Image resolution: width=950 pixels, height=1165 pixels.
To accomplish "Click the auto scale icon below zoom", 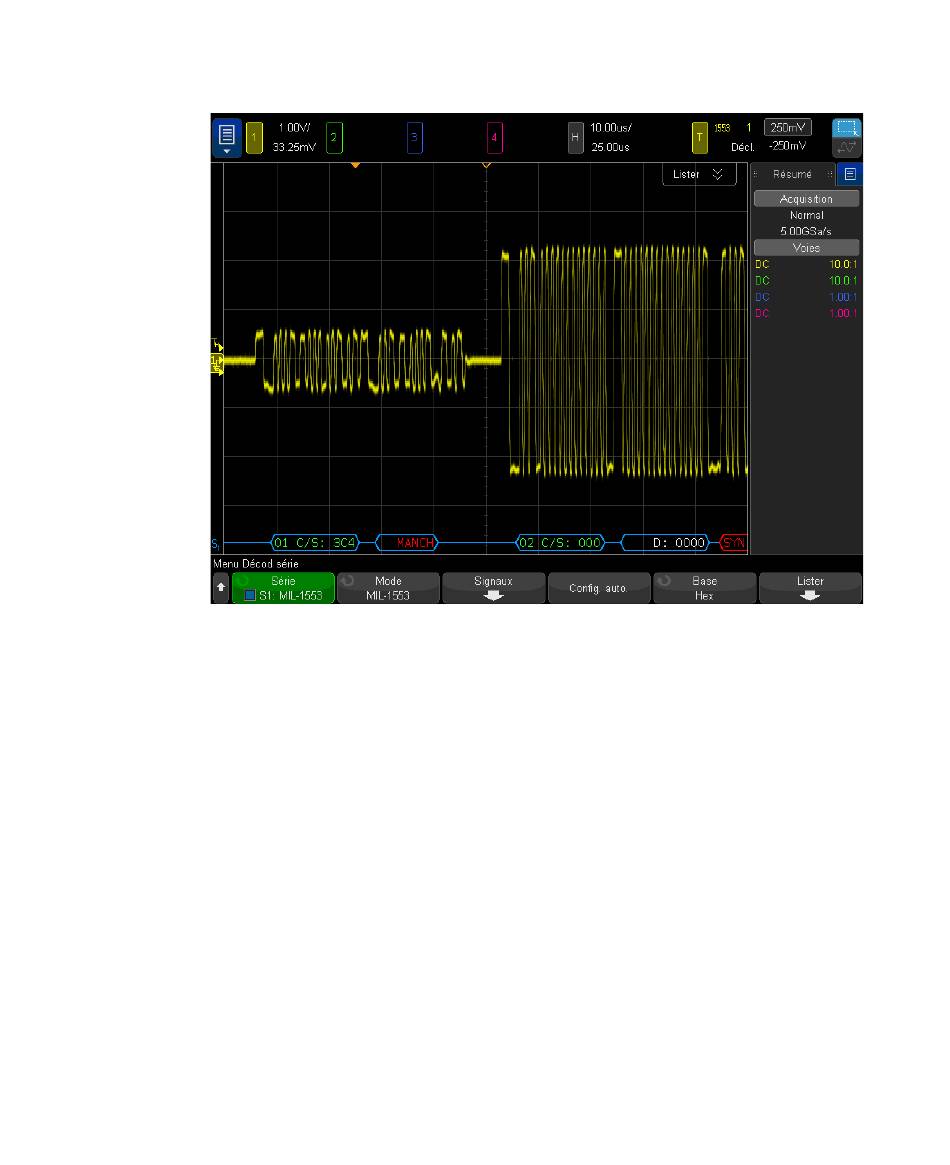I will [x=846, y=147].
